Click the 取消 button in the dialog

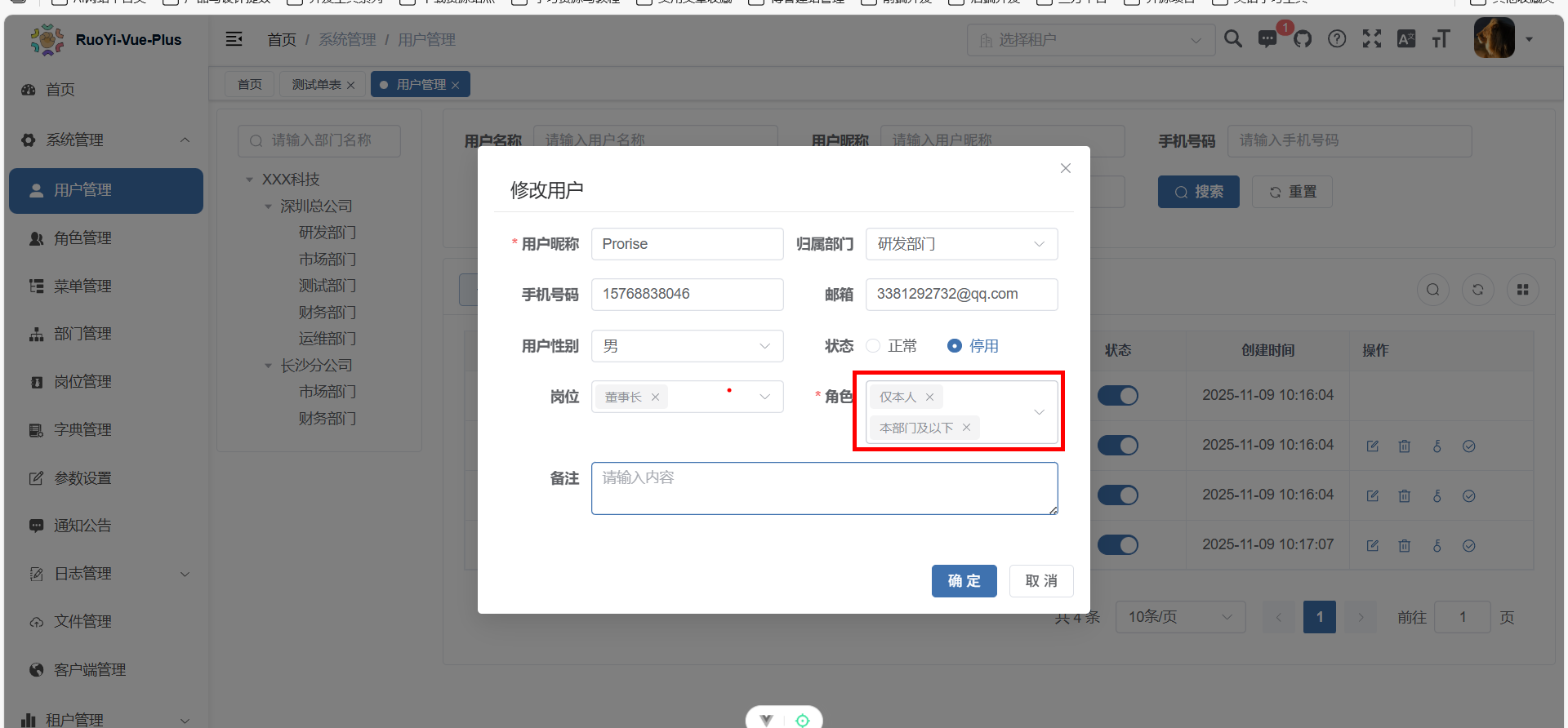coord(1040,581)
